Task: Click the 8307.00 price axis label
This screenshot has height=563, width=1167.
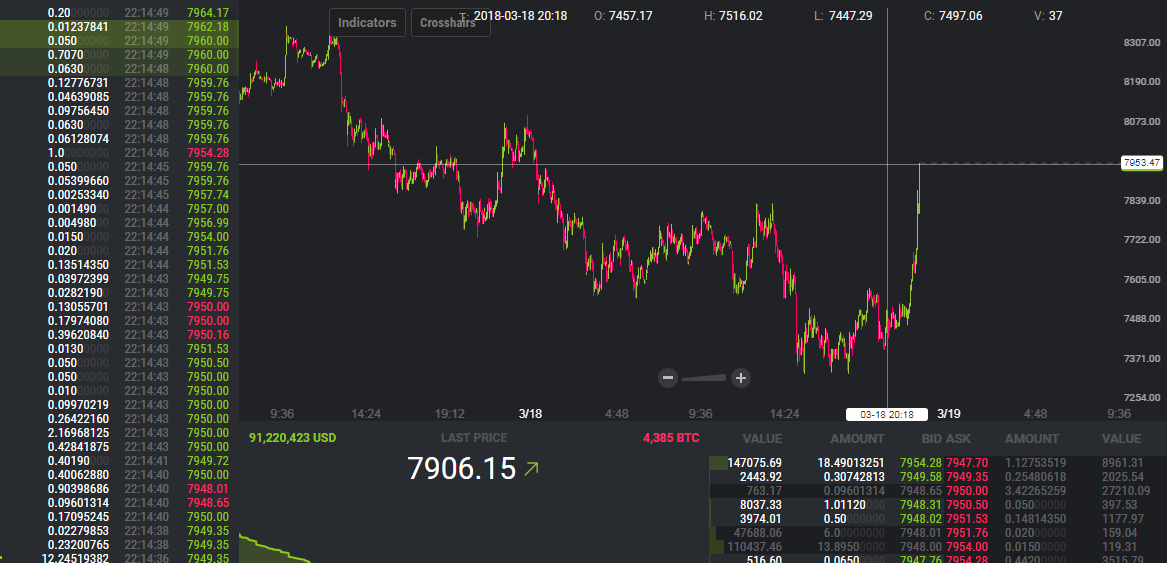Action: click(x=1140, y=43)
